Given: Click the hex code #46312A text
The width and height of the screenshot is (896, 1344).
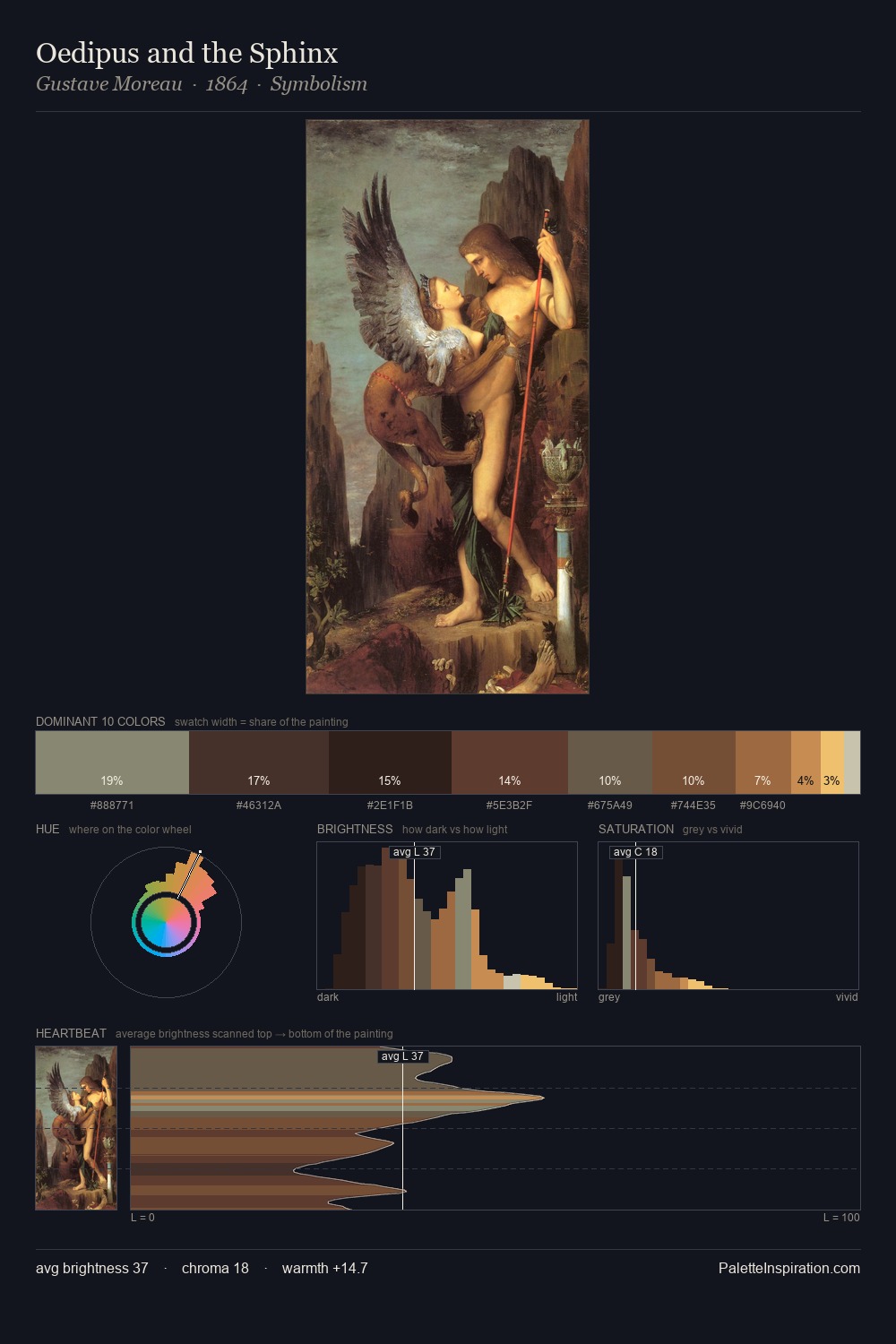Looking at the screenshot, I should 259,806.
